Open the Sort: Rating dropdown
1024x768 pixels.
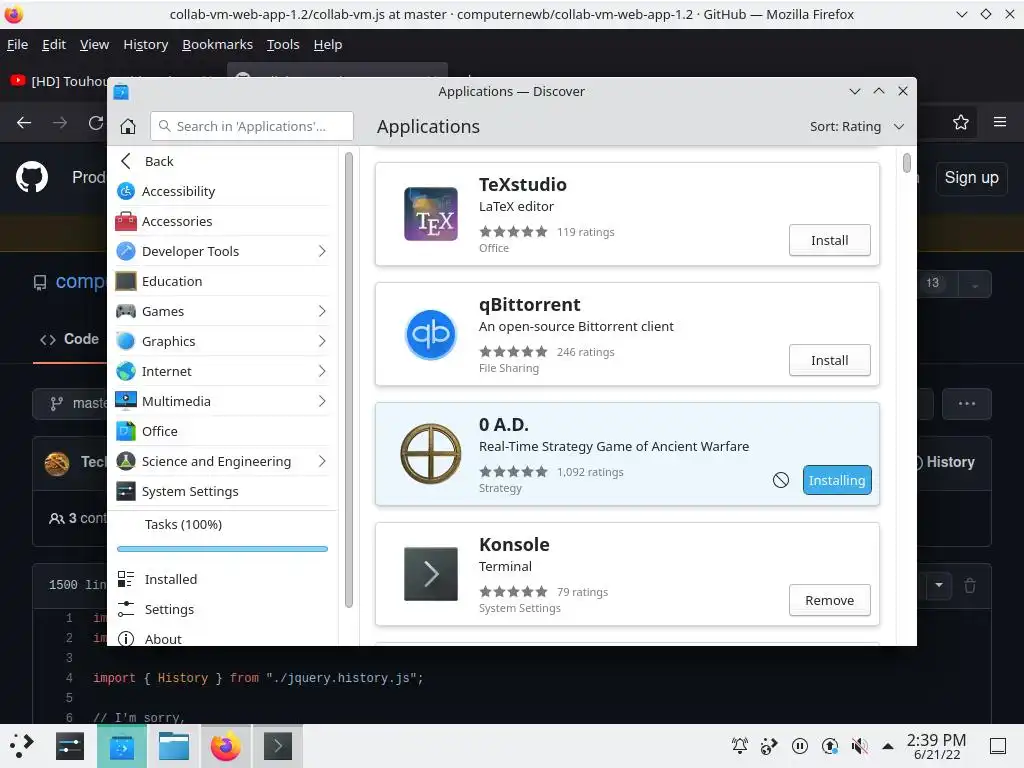[857, 127]
